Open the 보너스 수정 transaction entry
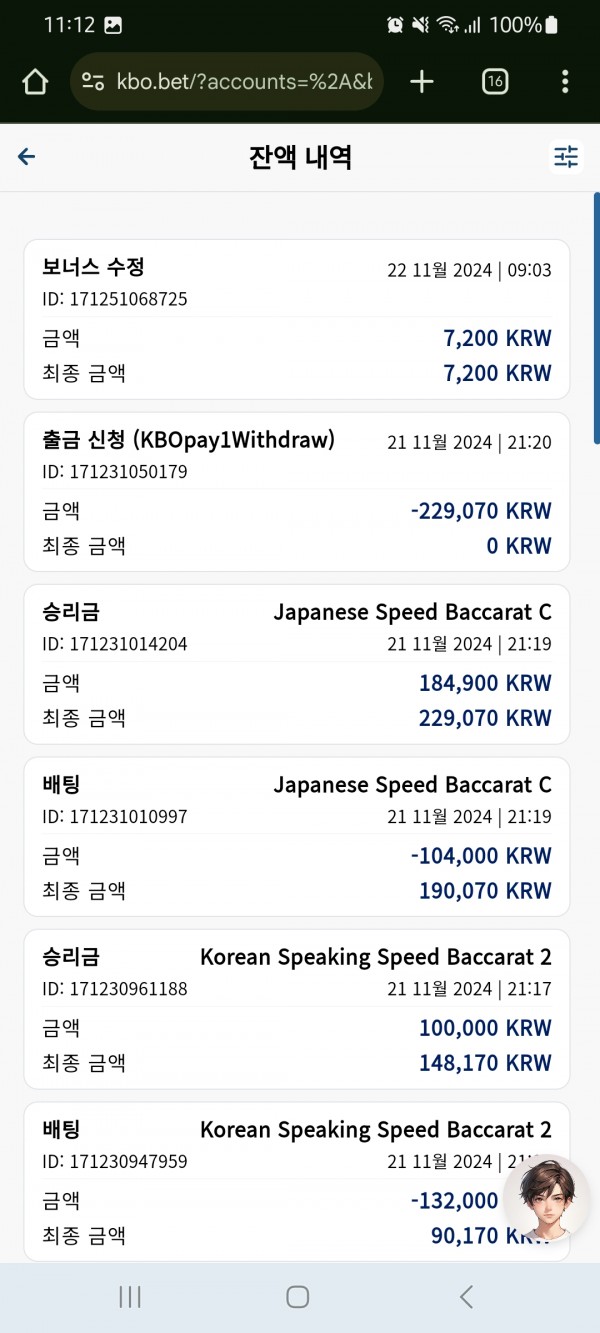Viewport: 600px width, 1333px height. tap(297, 320)
